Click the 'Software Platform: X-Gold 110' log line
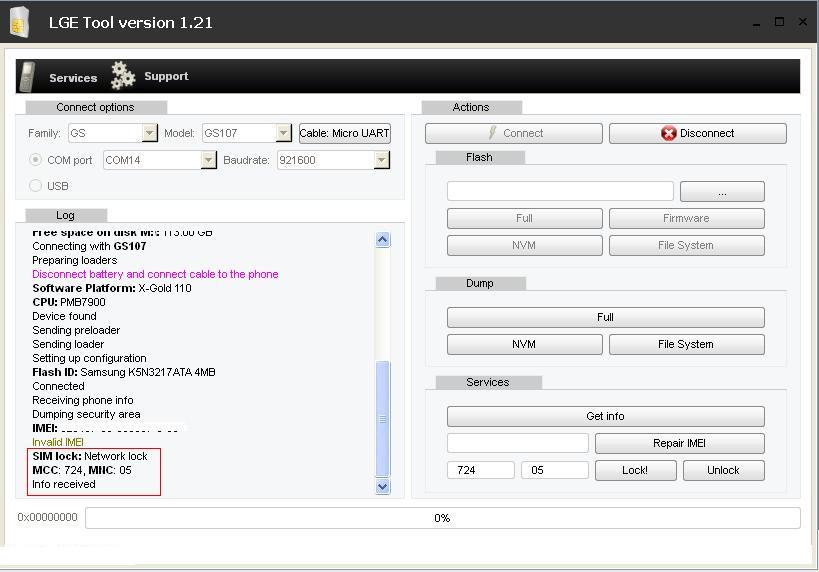Image resolution: width=819 pixels, height=572 pixels. pyautogui.click(x=112, y=288)
